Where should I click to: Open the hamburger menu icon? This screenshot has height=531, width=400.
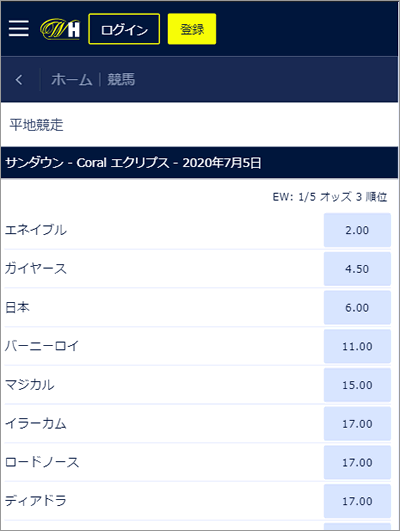tap(19, 28)
